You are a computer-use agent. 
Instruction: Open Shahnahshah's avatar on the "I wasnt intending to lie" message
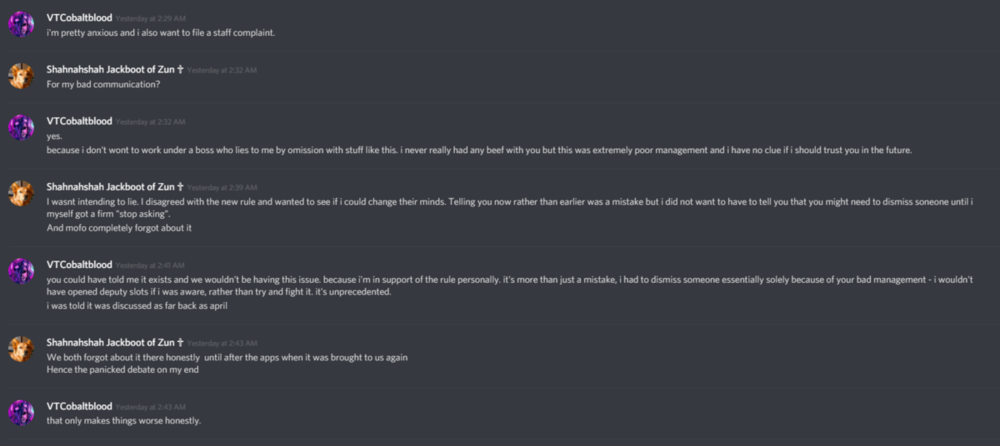pyautogui.click(x=21, y=193)
